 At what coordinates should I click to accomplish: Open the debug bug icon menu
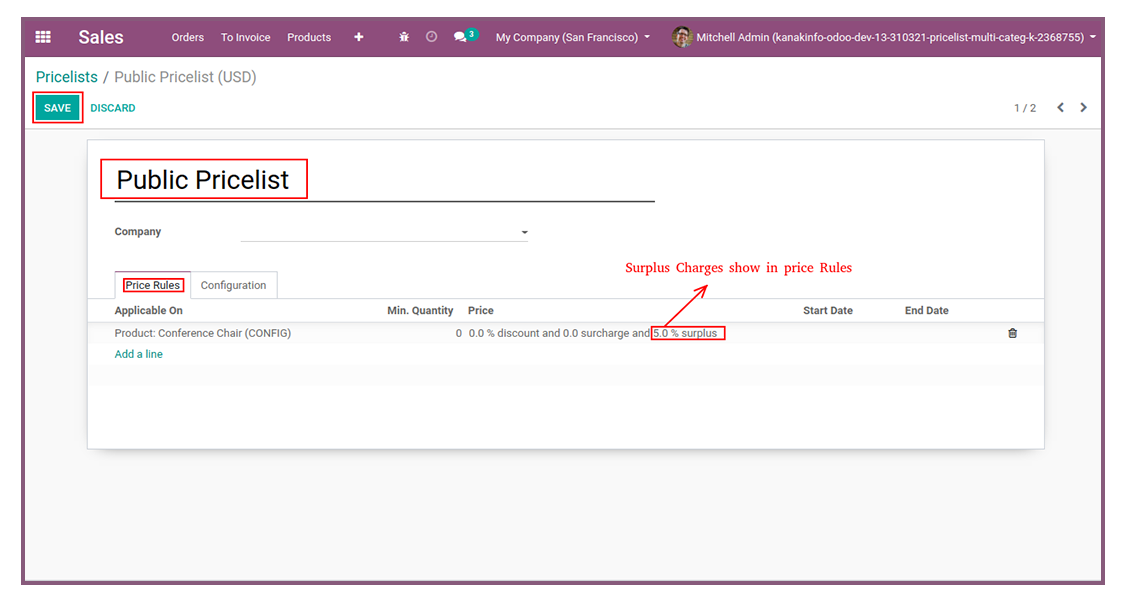(404, 37)
